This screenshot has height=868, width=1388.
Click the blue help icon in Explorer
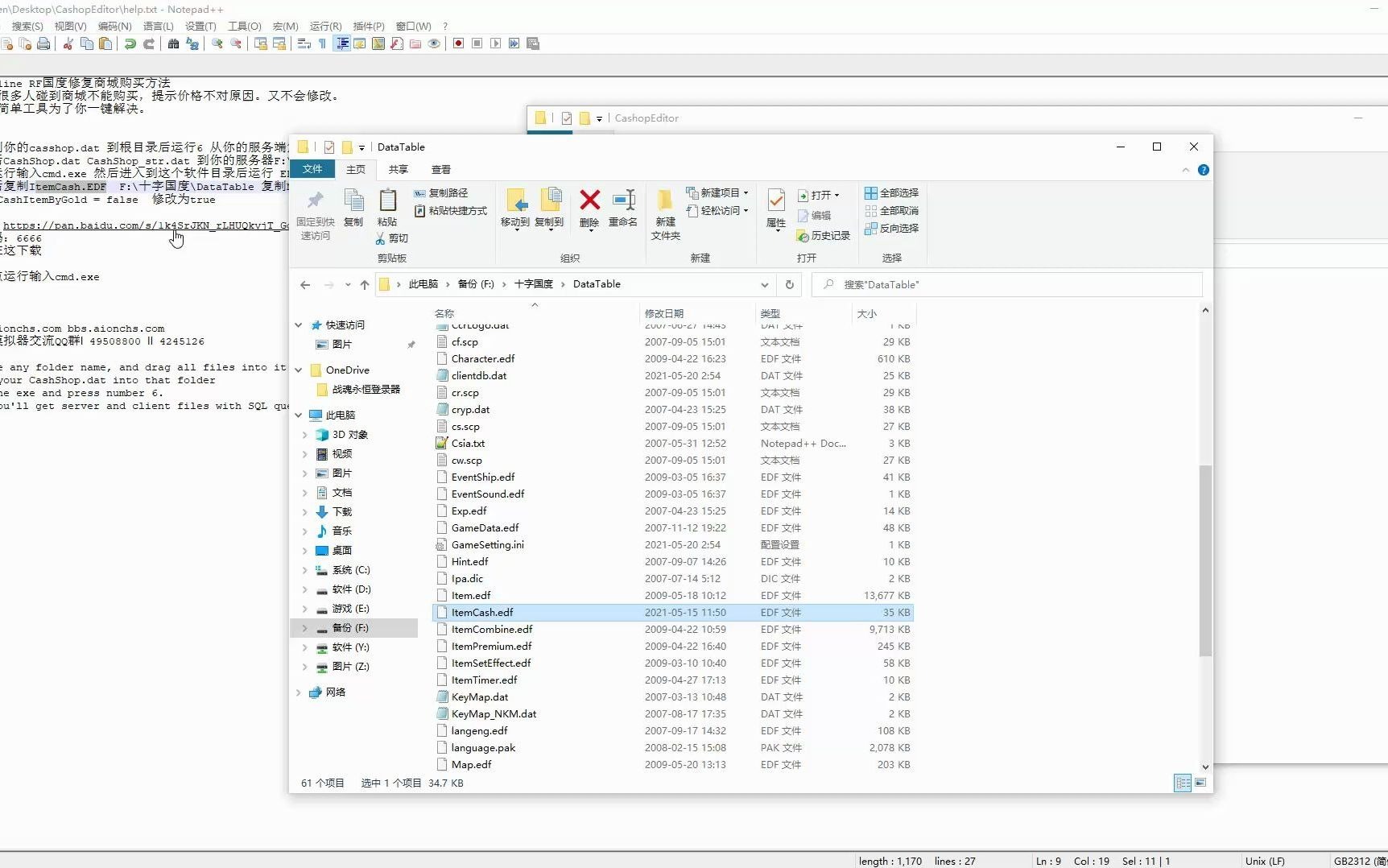coord(1203,170)
